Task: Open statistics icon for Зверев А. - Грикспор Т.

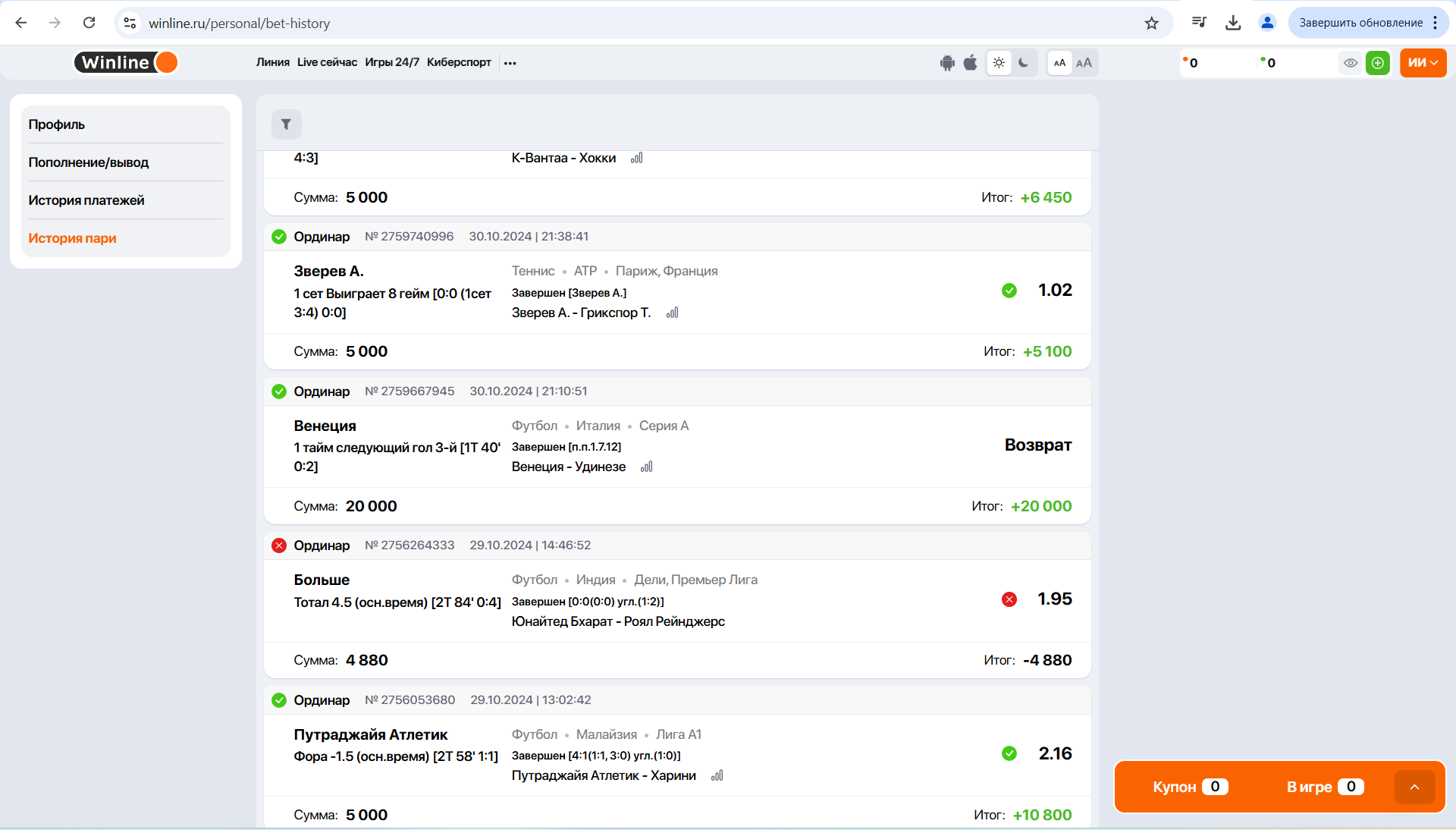Action: tap(672, 313)
